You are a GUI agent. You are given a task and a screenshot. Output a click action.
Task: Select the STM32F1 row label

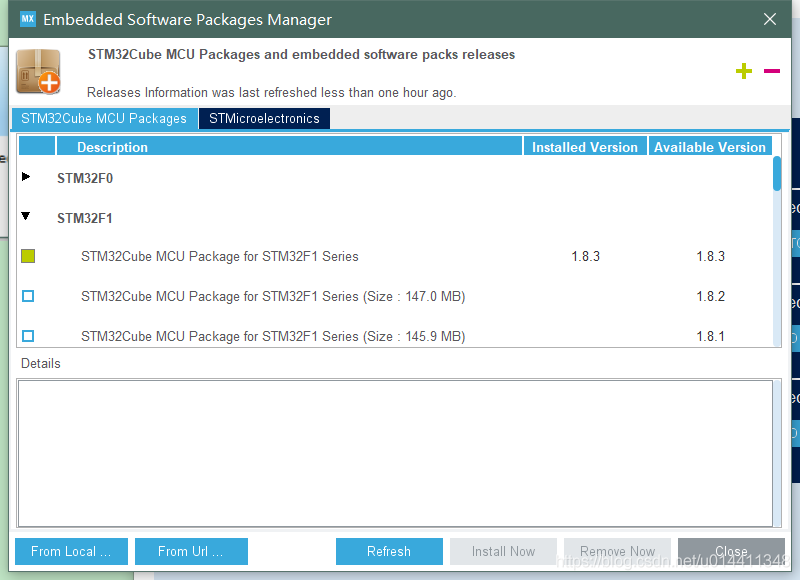(x=85, y=218)
